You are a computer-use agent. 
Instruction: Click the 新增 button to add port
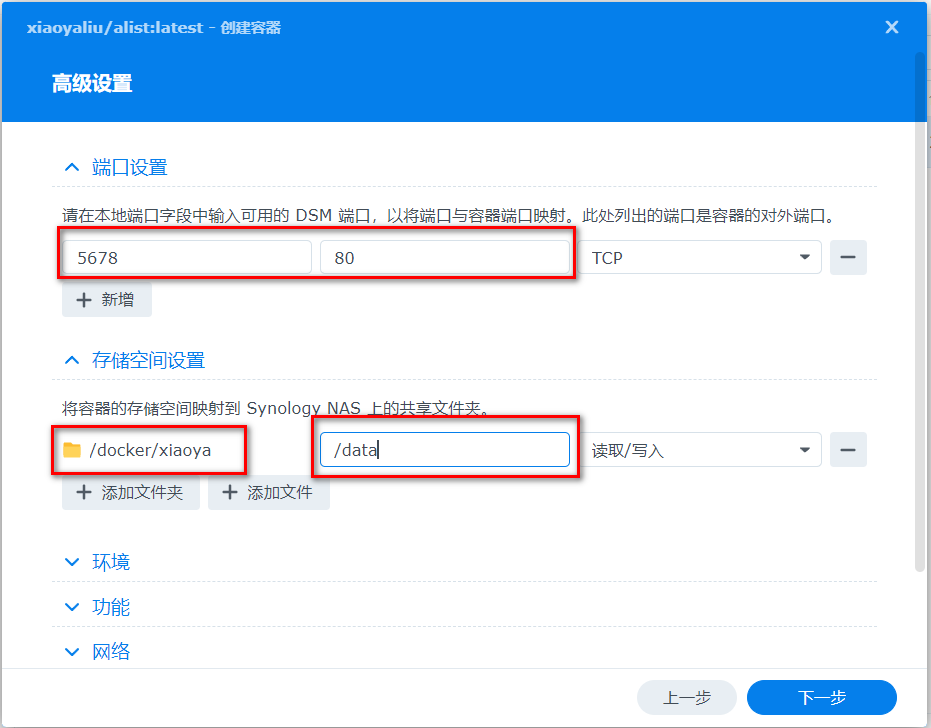pos(107,300)
